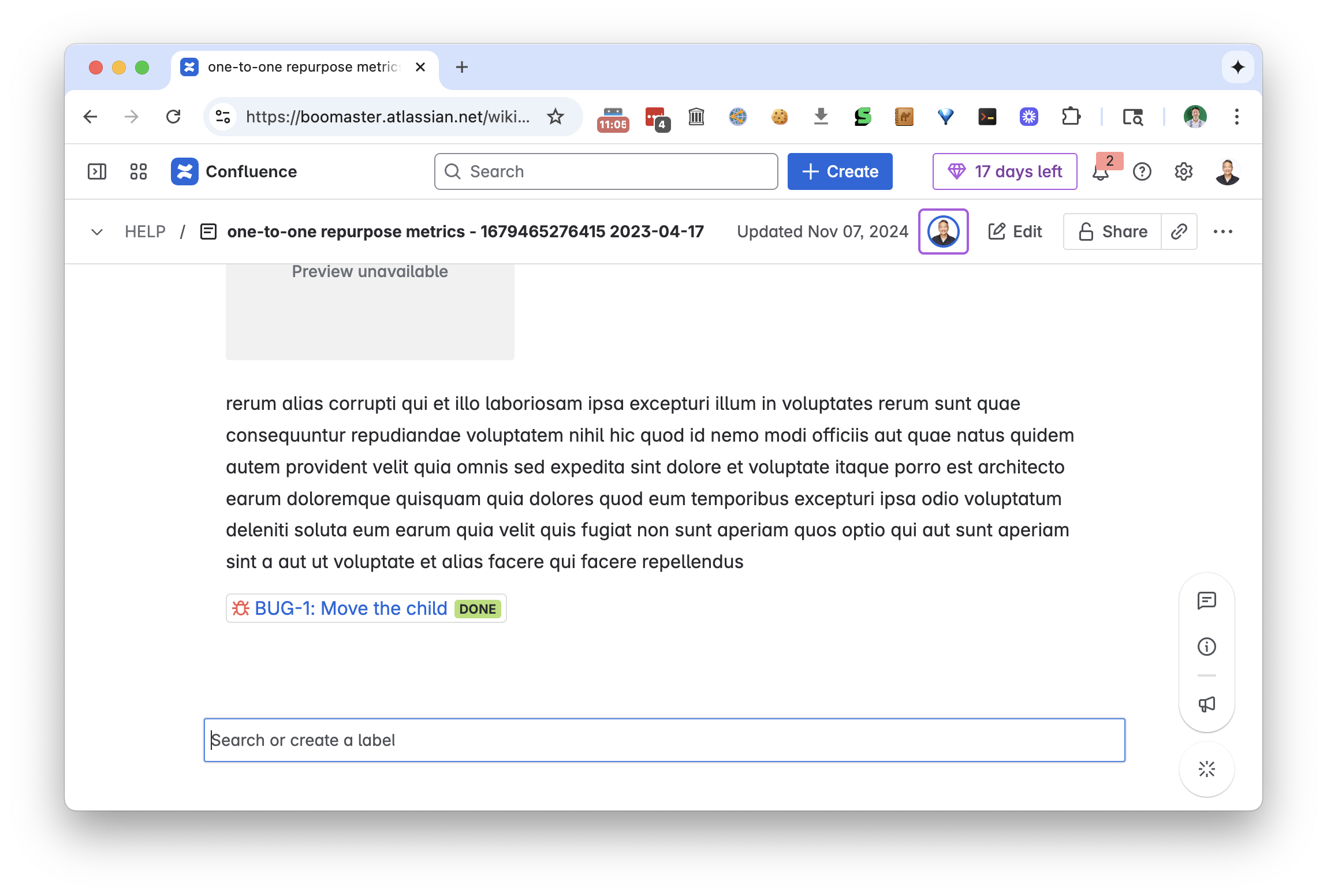The height and width of the screenshot is (896, 1327).
Task: Open the help question mark icon
Action: click(x=1142, y=171)
